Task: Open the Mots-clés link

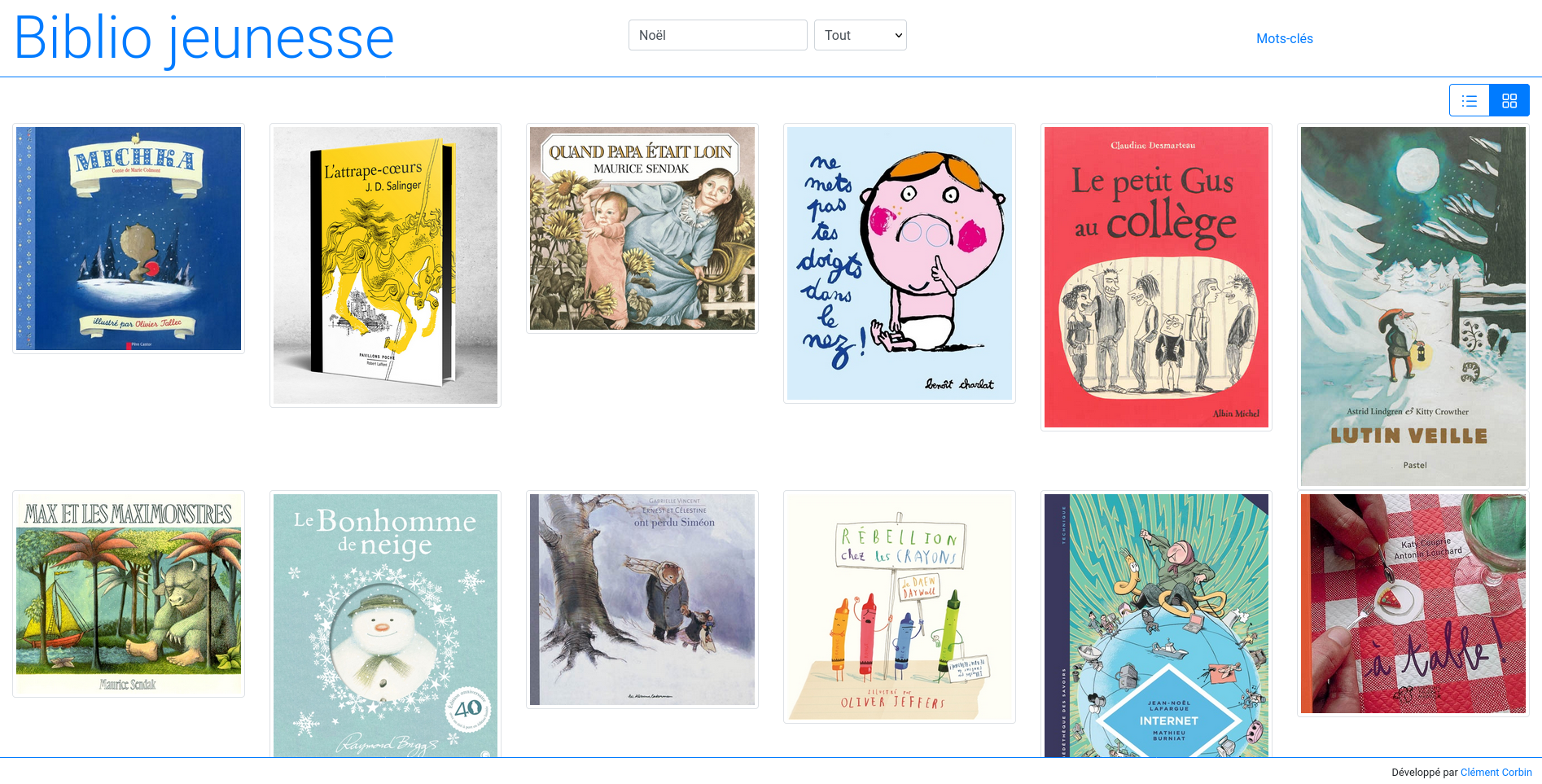Action: (x=1284, y=38)
